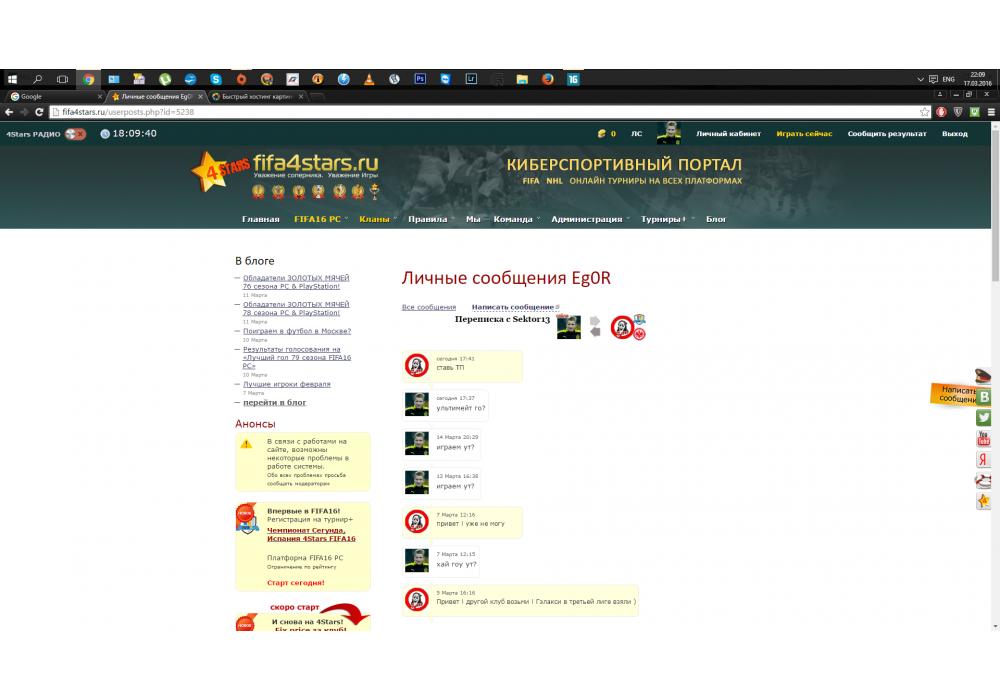Close the Личные сообщения tab

click(200, 97)
